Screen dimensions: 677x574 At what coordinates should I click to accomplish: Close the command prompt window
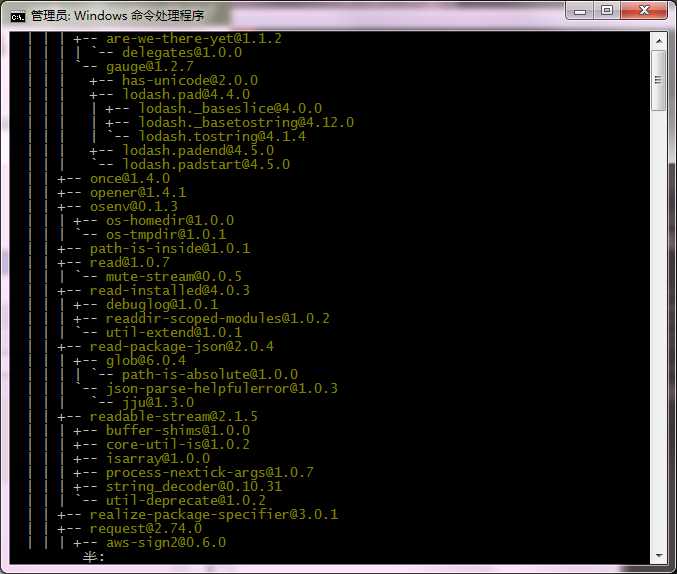644,10
